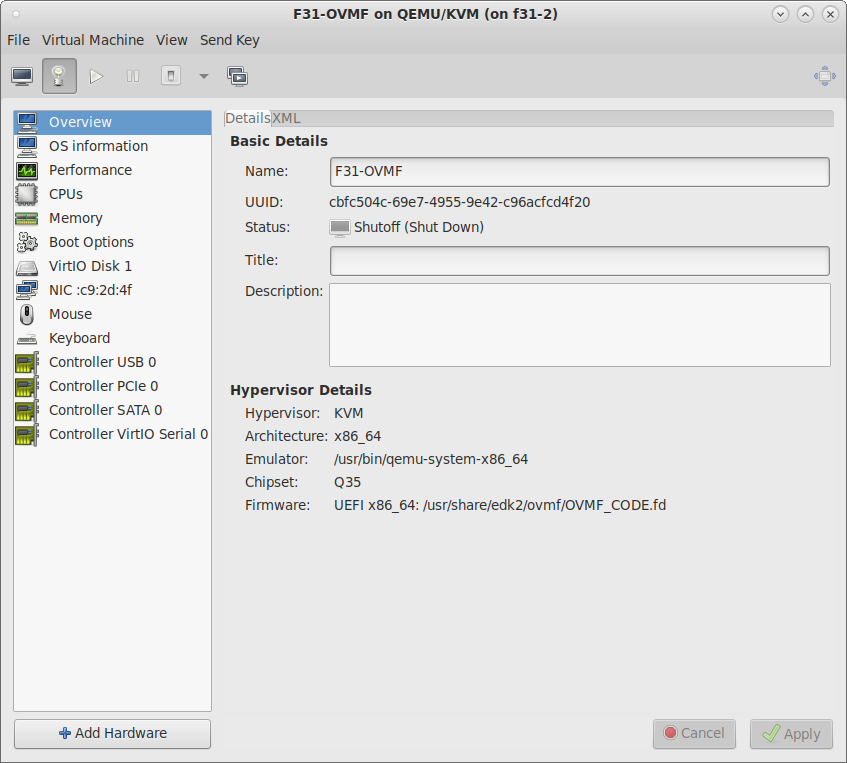
Task: Show the graphical console view
Action: click(22, 76)
